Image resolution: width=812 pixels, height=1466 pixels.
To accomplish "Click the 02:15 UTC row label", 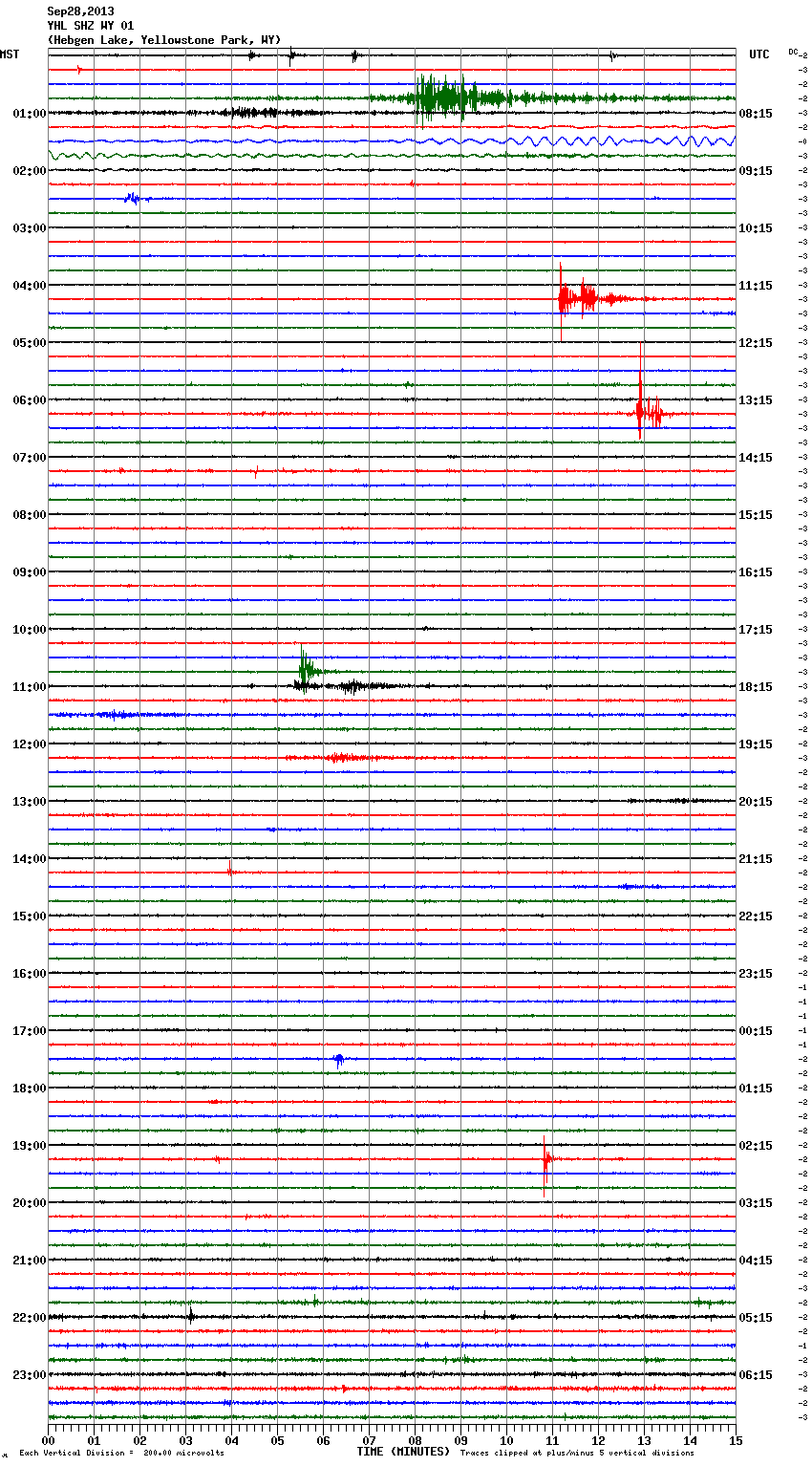I will [x=756, y=1146].
